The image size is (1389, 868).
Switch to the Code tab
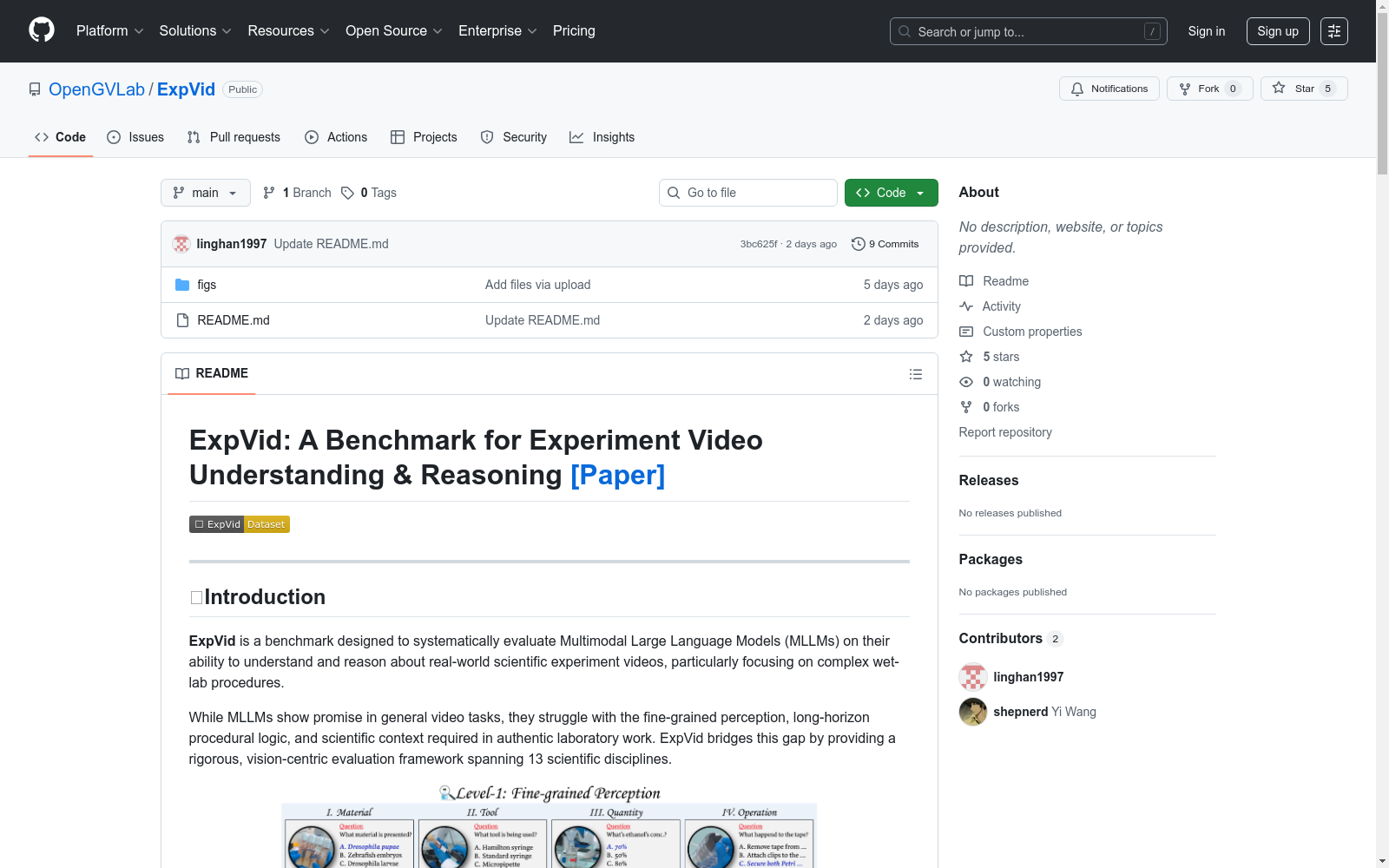point(61,137)
